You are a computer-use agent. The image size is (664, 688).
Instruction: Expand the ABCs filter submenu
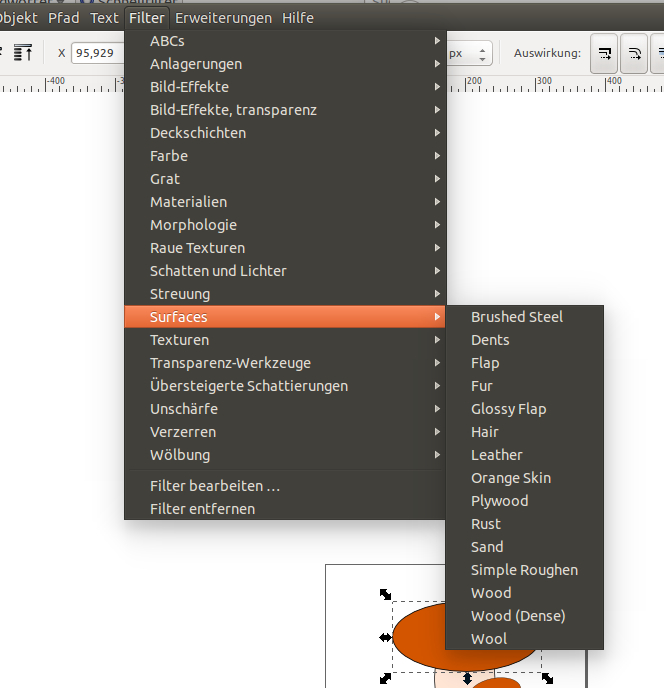click(x=285, y=41)
